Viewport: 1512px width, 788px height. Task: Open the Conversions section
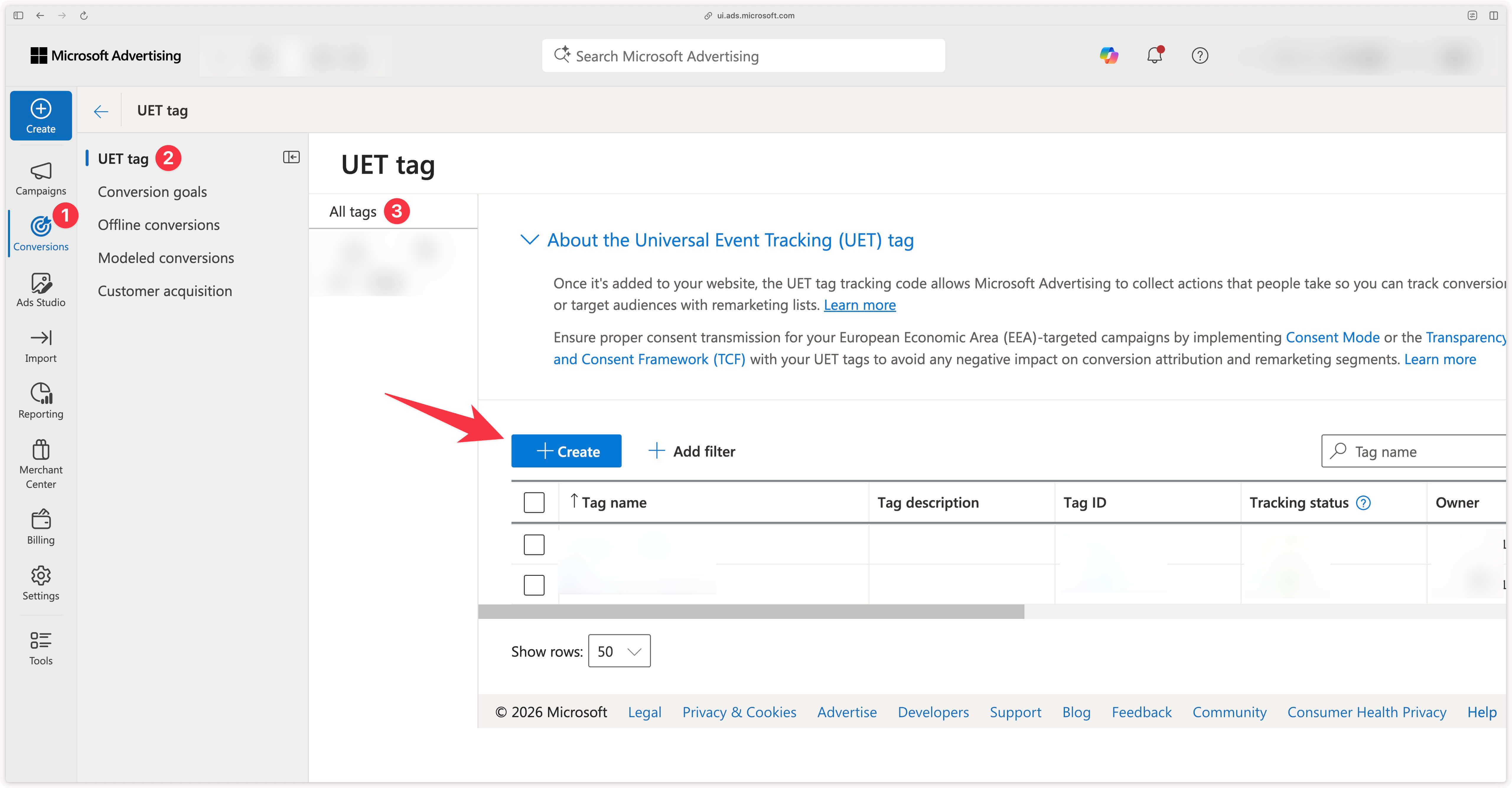[40, 233]
